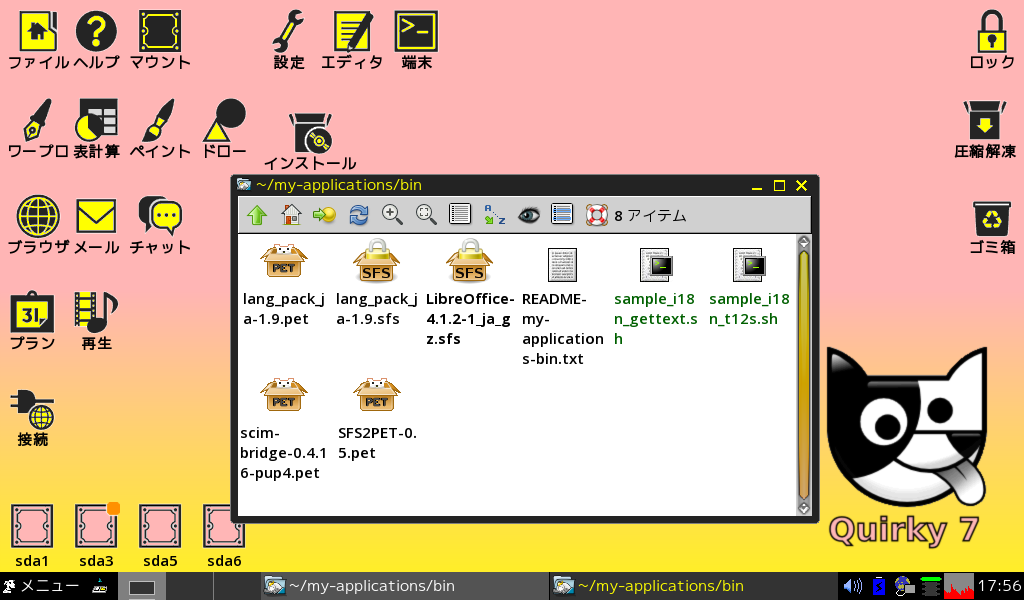This screenshot has width=1024, height=600.
Task: Click ロック lock desktop icon
Action: [x=991, y=40]
